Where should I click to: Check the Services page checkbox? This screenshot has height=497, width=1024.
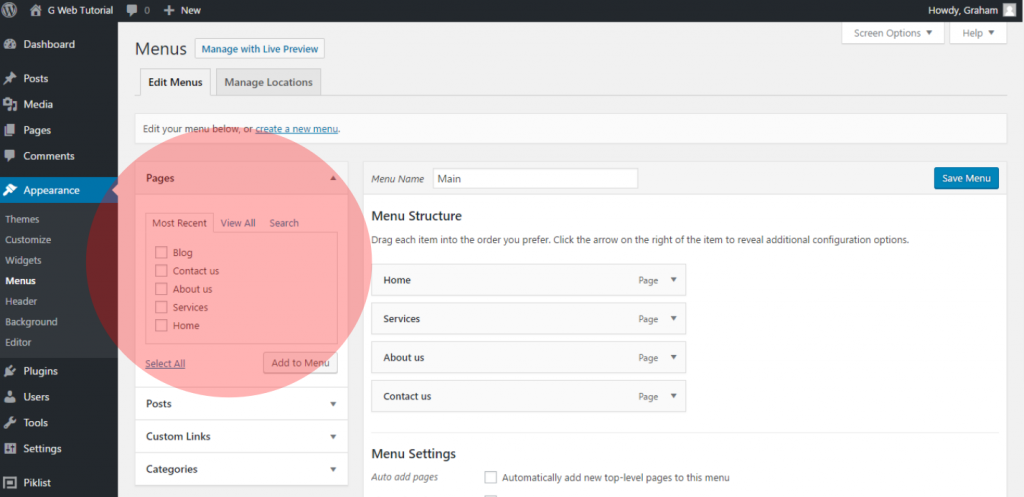(x=161, y=308)
